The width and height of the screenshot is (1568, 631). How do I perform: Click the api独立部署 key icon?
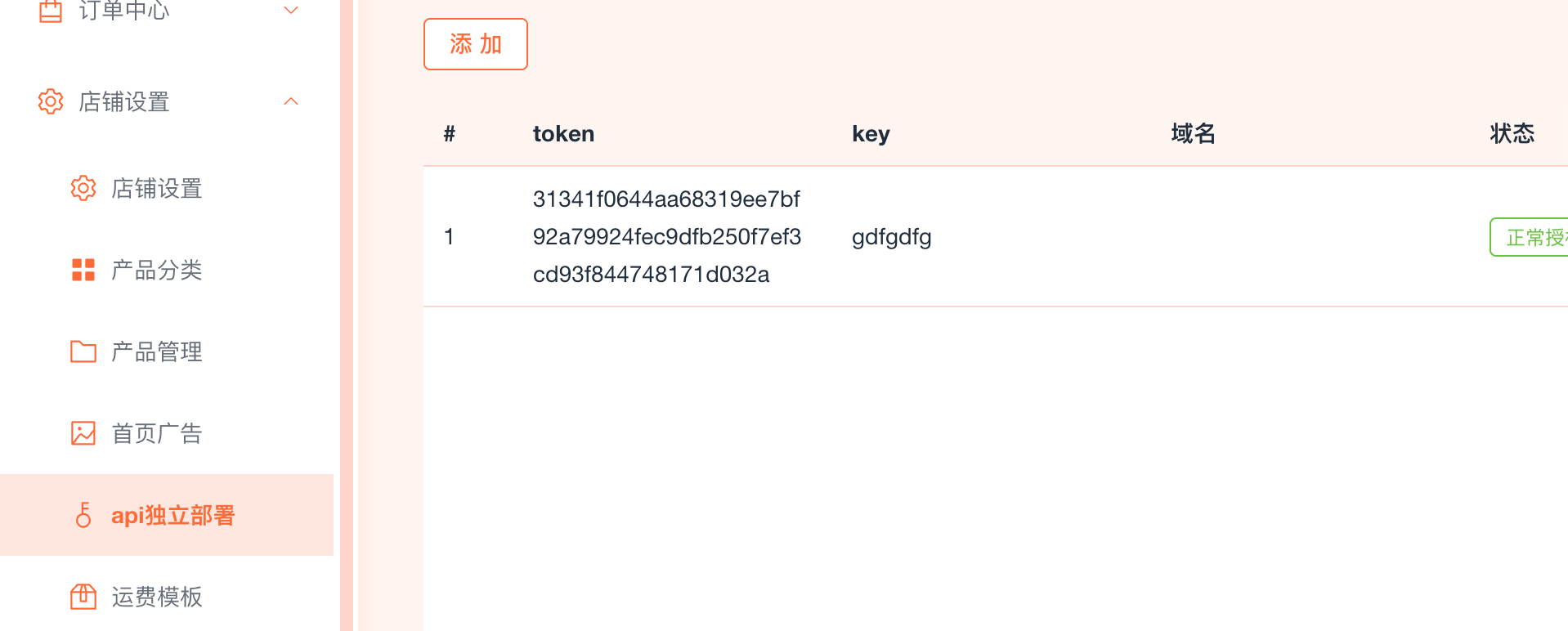83,515
